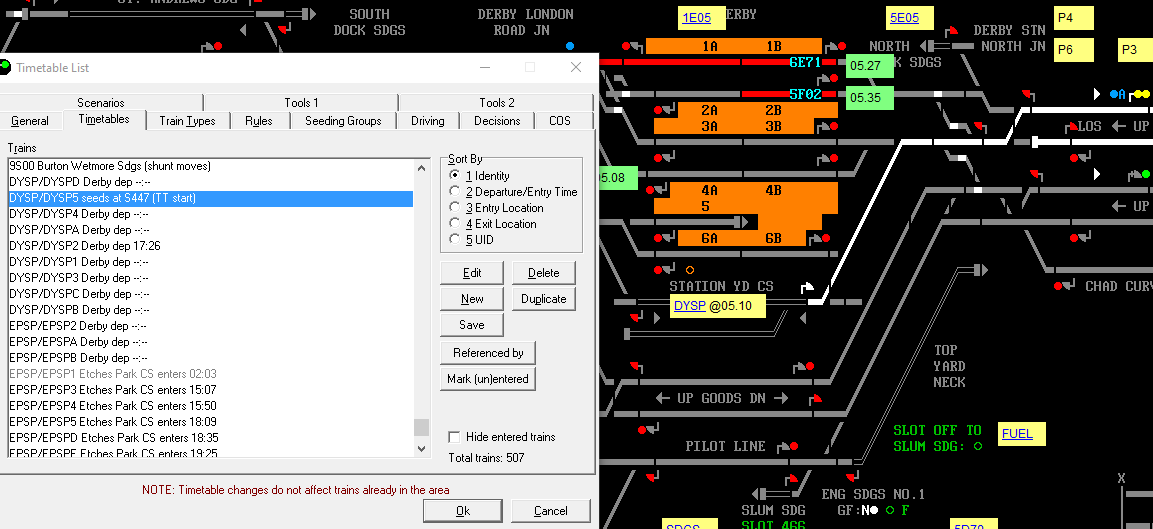The height and width of the screenshot is (529, 1153).
Task: Click platform 1A/1B orange block
Action: pyautogui.click(x=733, y=46)
